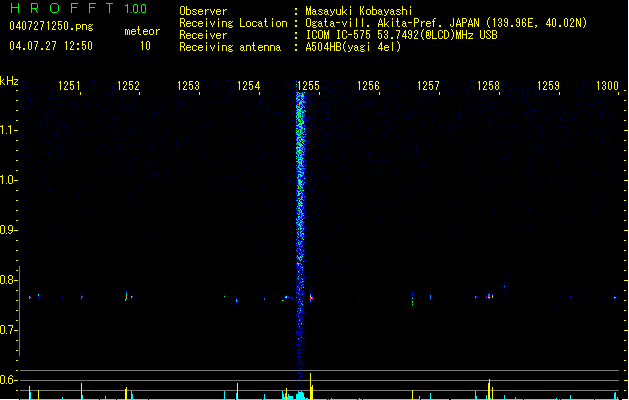Click the kHz axis unit label
Image resolution: width=629 pixels, height=400 pixels.
tap(9, 81)
